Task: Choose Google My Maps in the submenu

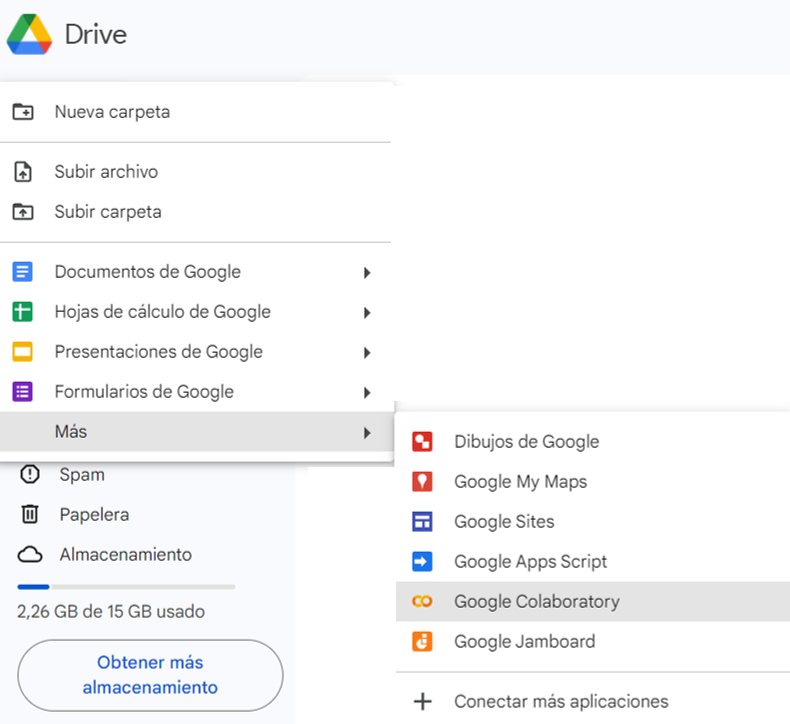Action: pos(520,482)
